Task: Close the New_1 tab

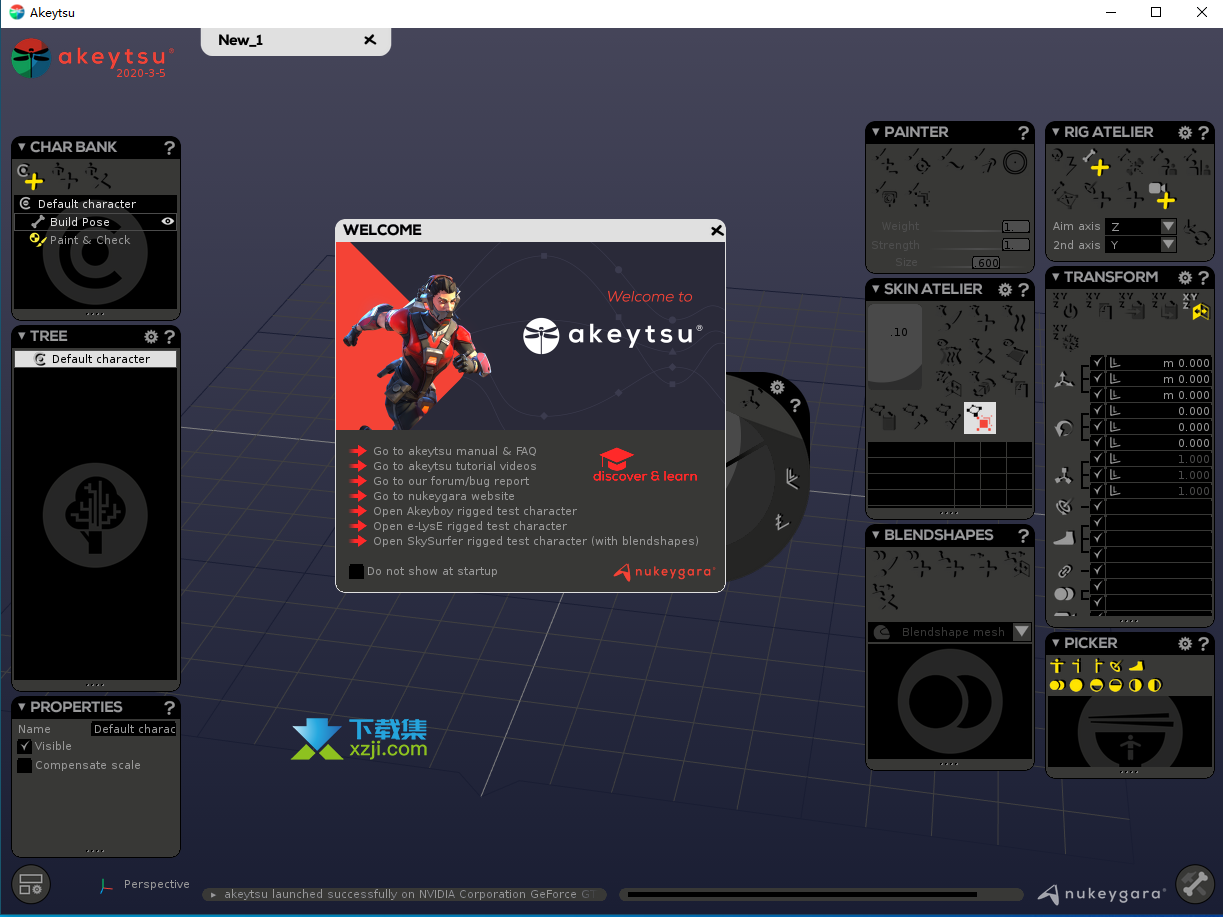Action: (370, 40)
